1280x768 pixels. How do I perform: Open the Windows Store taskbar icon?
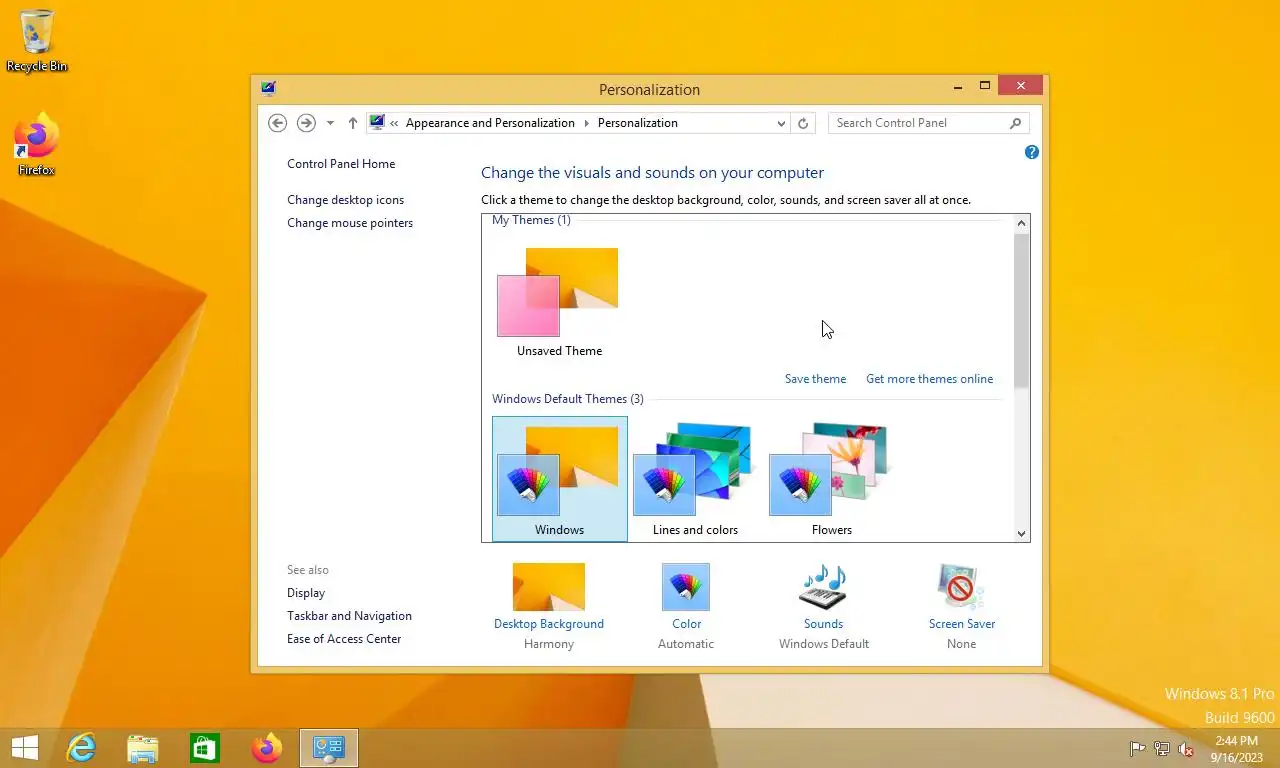coord(205,748)
